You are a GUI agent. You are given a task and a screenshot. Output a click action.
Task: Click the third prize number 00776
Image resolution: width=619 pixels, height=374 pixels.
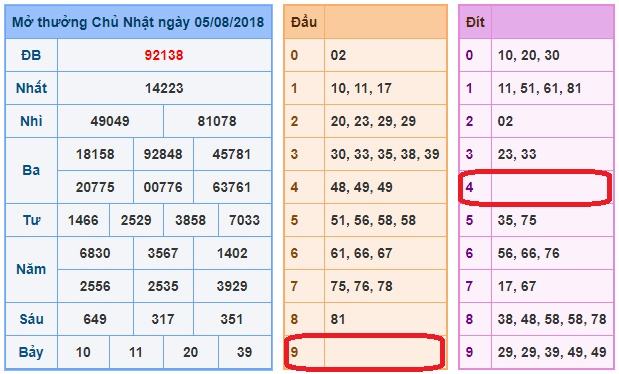click(x=163, y=187)
